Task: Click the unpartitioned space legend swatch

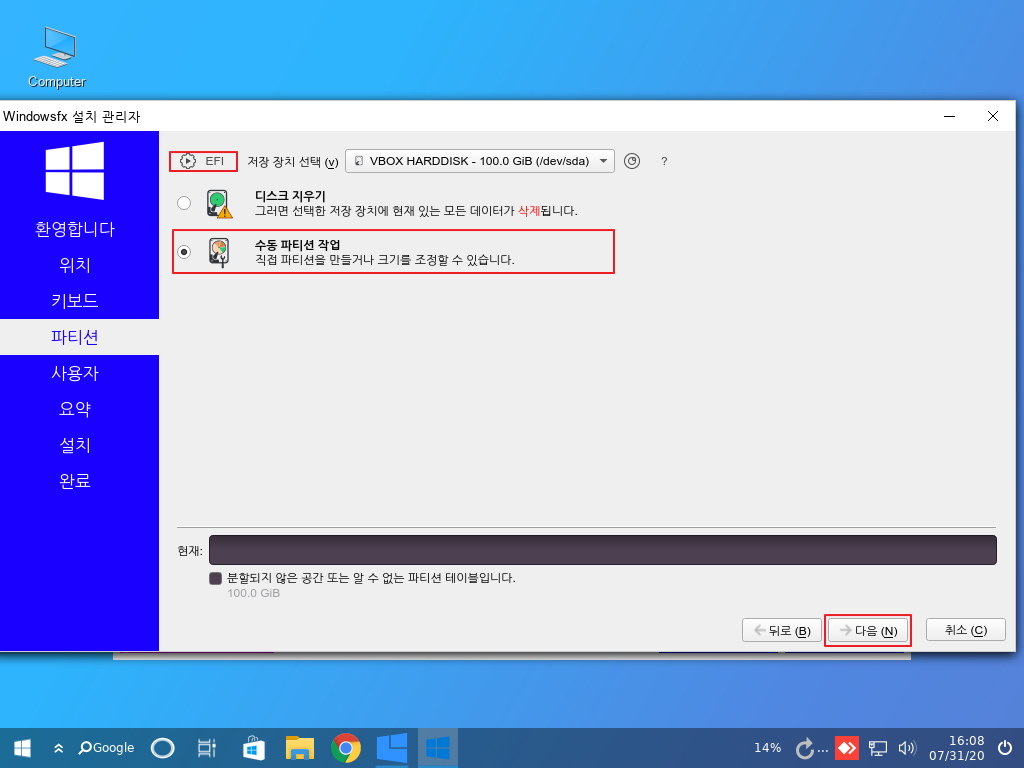Action: coord(216,578)
